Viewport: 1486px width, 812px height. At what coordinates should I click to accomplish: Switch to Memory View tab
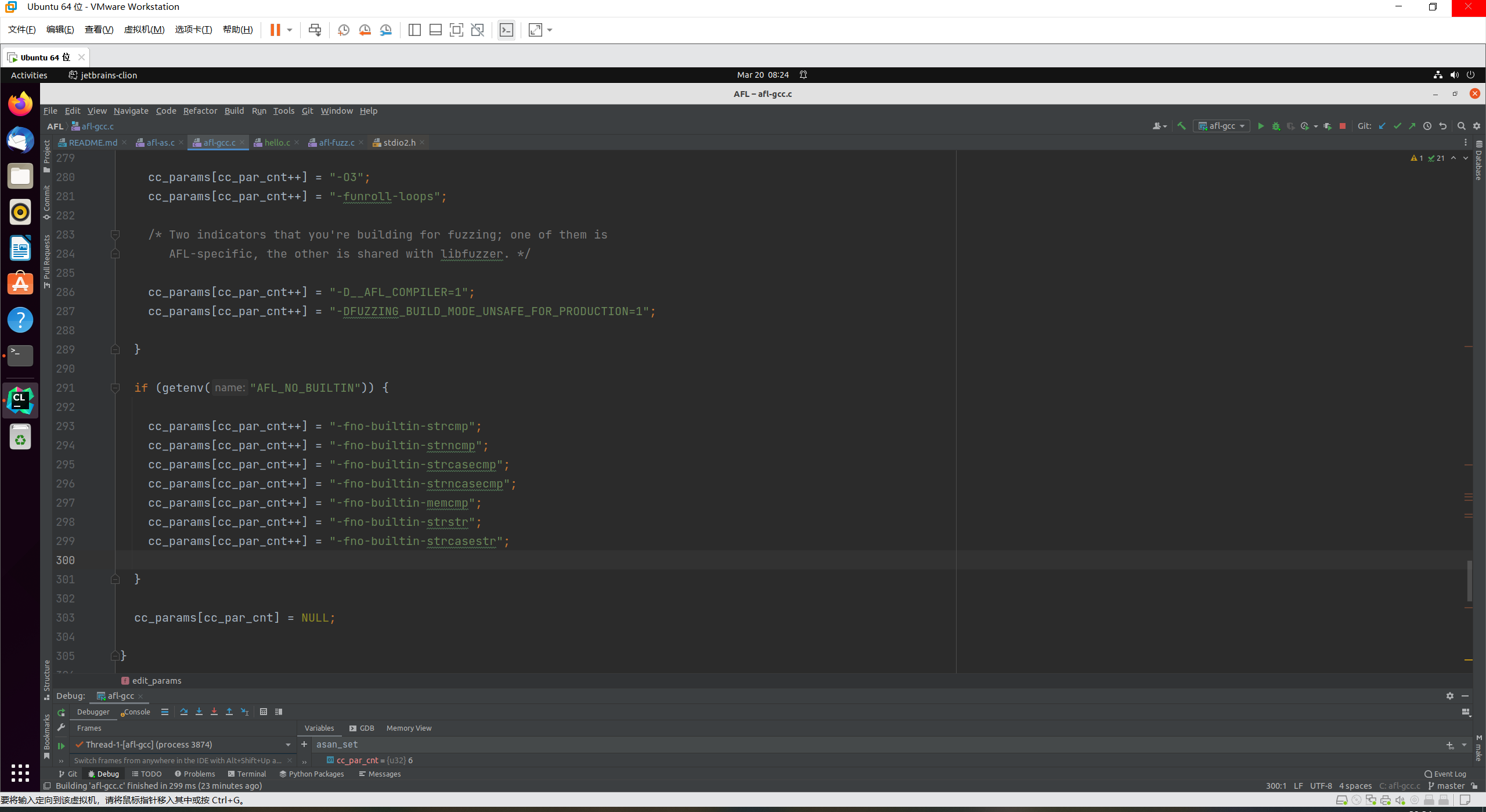coord(409,728)
